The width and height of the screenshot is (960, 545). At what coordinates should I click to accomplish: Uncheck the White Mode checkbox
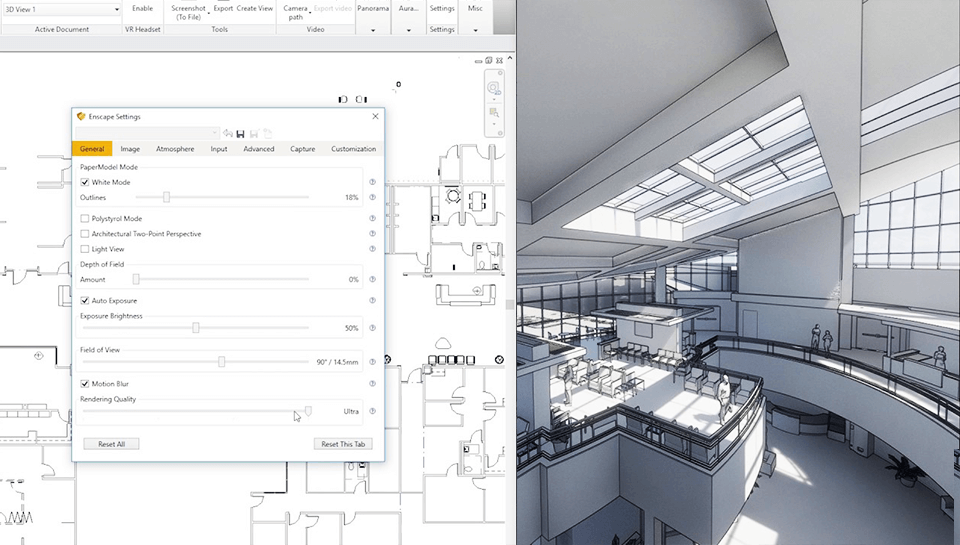click(85, 183)
